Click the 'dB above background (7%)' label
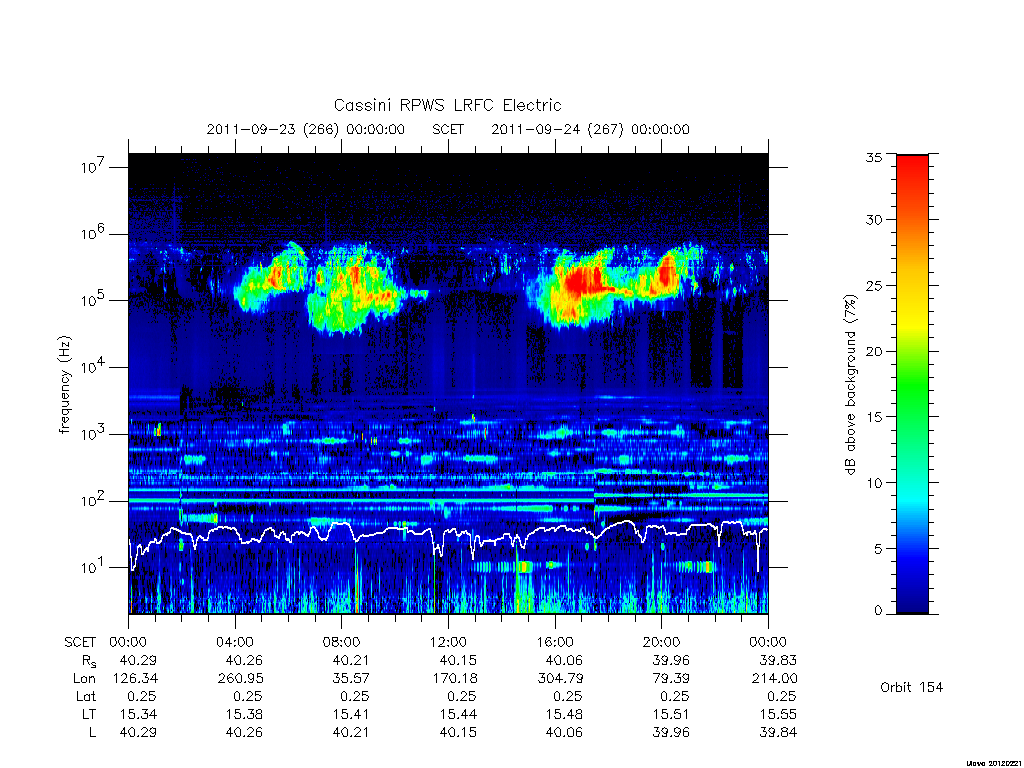The image size is (1024, 768). pos(850,385)
